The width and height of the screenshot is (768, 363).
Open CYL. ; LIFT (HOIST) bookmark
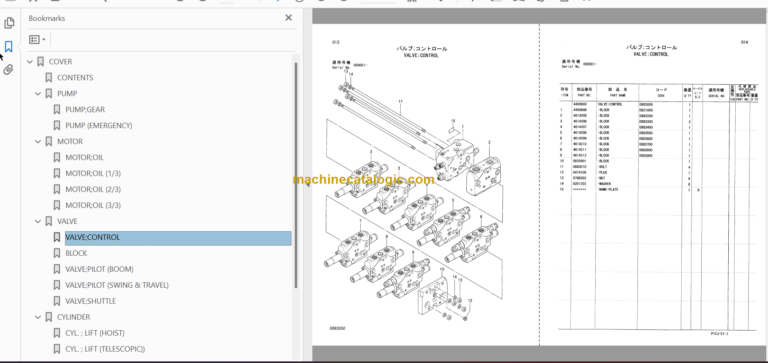[x=95, y=333]
